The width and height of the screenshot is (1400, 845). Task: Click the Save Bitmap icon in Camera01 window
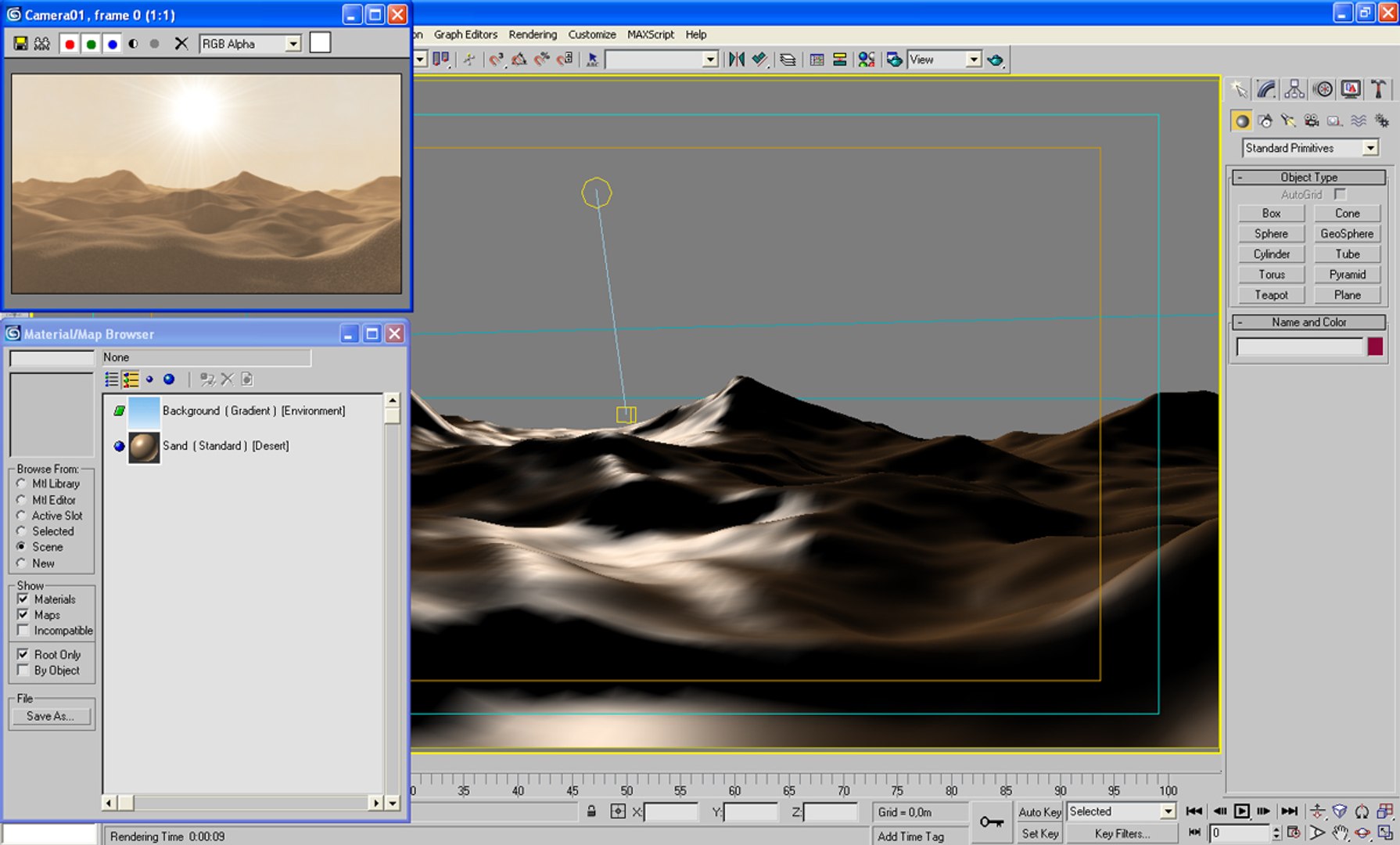21,44
